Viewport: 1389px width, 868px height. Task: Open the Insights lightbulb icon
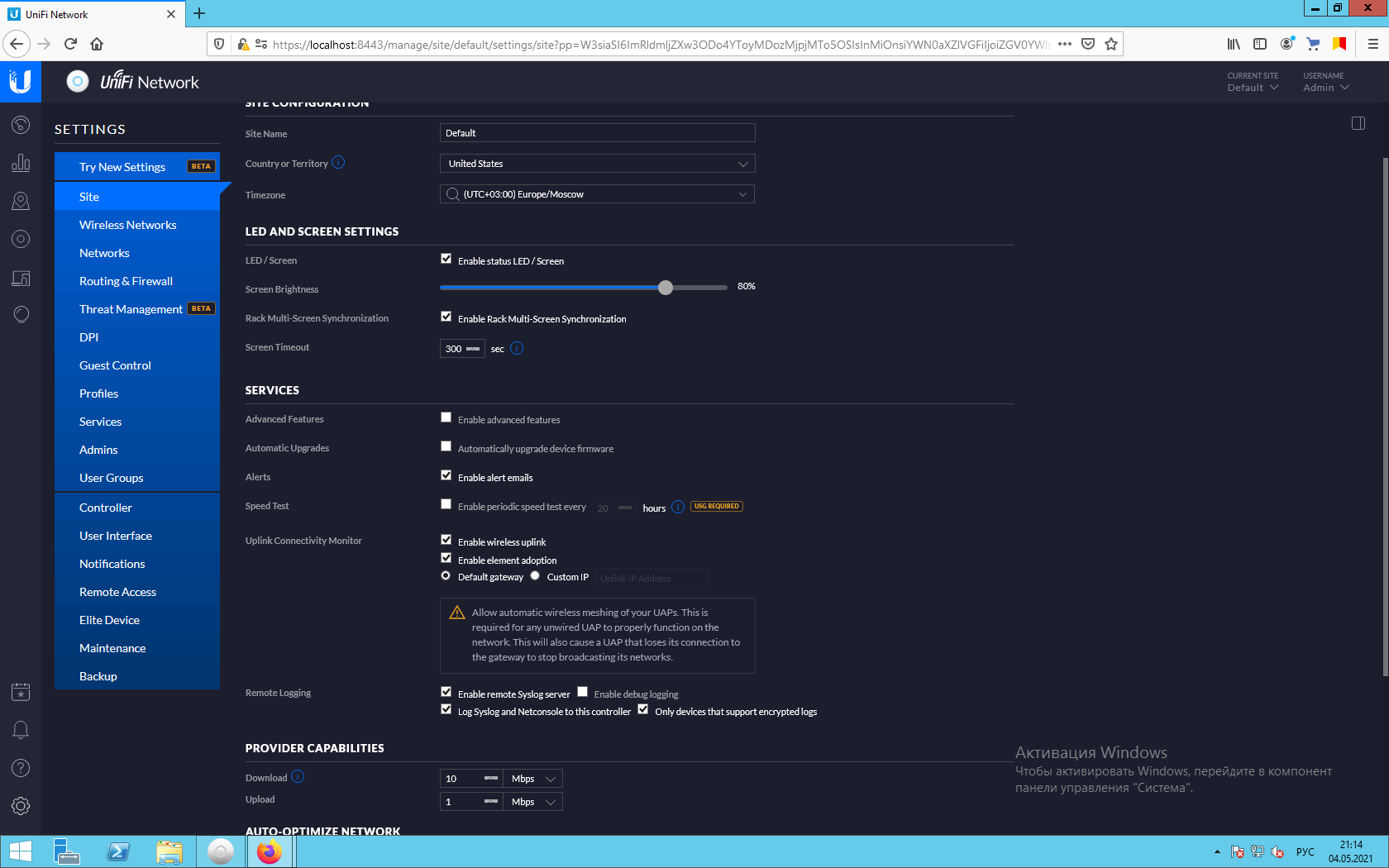point(21,315)
